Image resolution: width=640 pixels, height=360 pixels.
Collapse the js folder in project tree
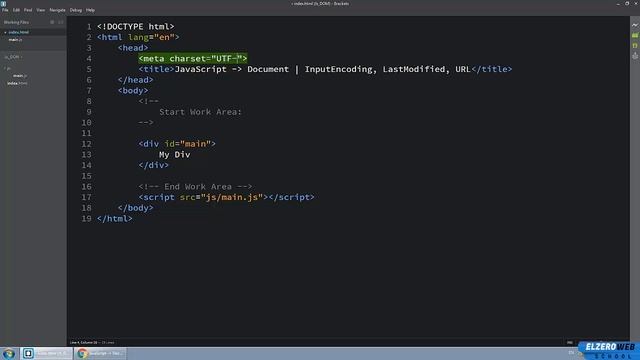point(7,69)
